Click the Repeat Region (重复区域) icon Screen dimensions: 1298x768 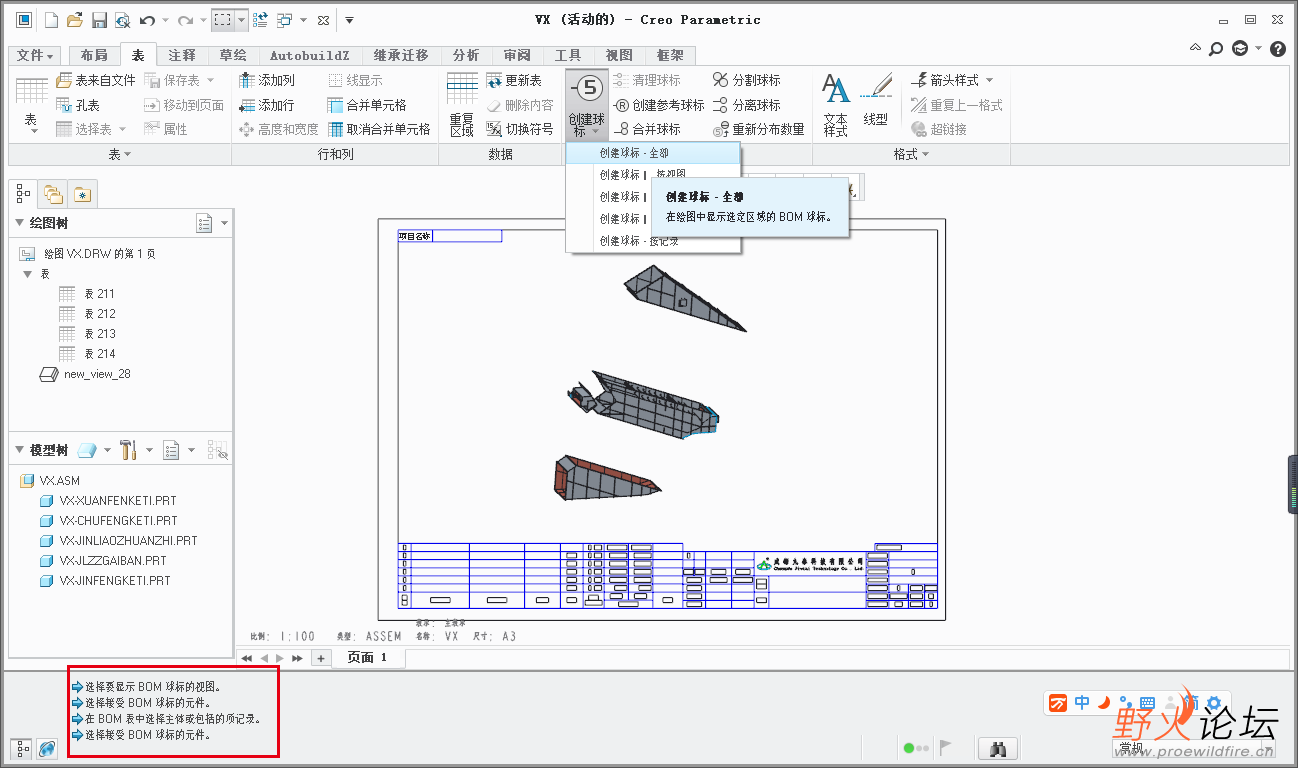click(462, 104)
